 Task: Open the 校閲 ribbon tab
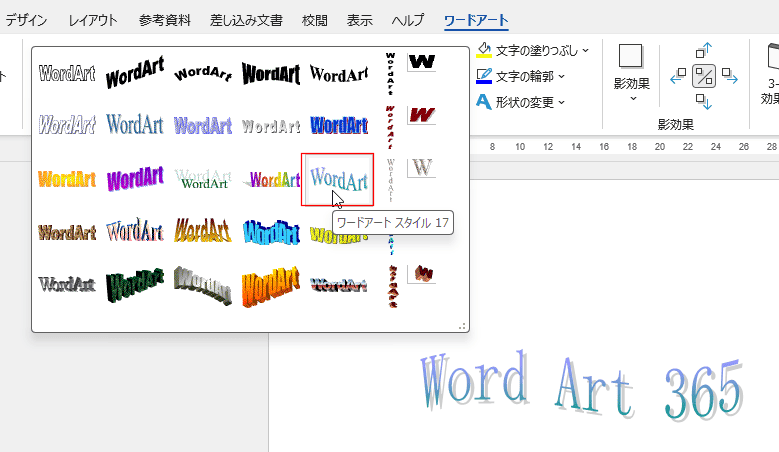(314, 20)
